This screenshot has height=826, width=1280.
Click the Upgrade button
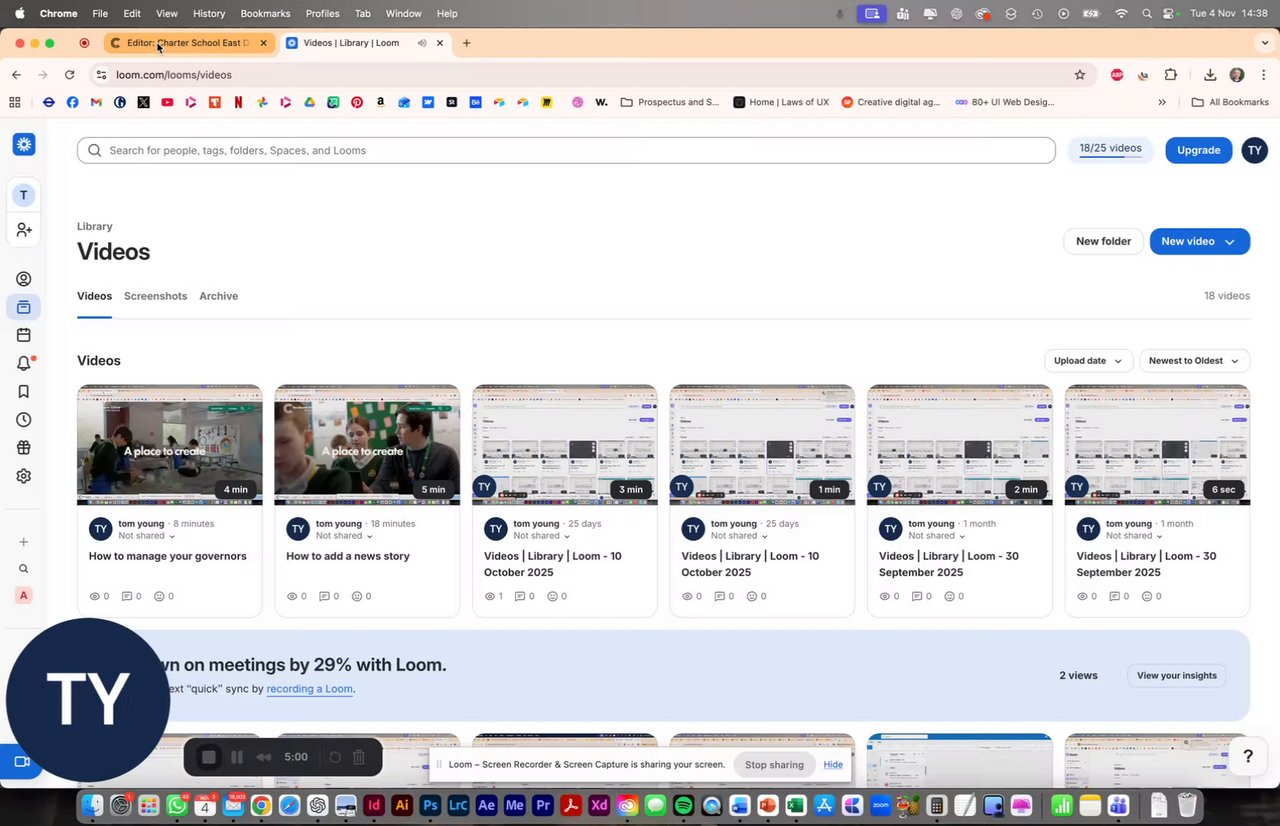1198,150
